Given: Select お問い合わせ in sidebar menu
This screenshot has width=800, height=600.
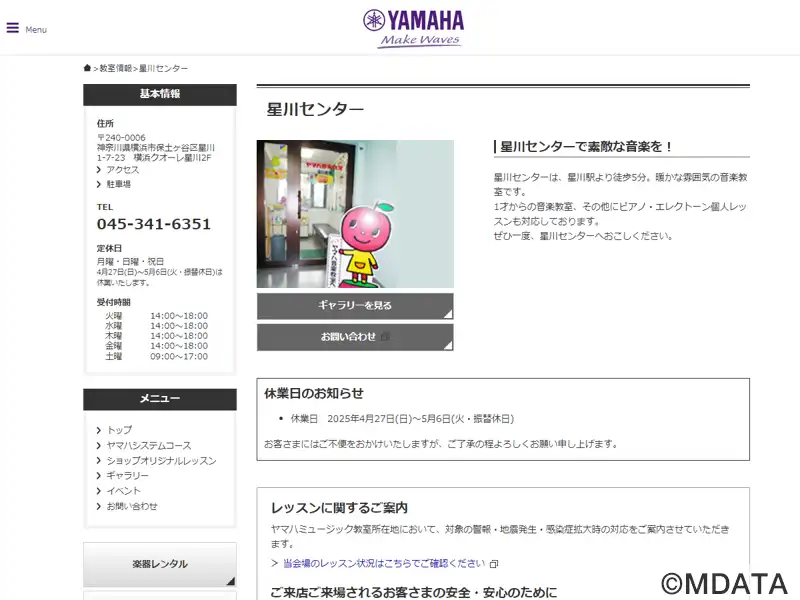Looking at the screenshot, I should pyautogui.click(x=132, y=506).
